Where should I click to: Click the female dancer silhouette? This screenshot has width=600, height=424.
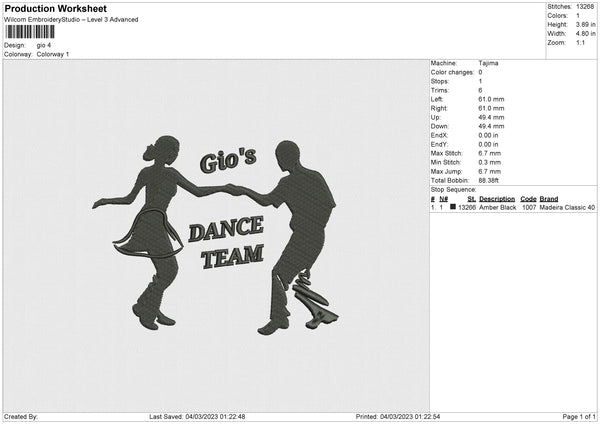[150, 230]
